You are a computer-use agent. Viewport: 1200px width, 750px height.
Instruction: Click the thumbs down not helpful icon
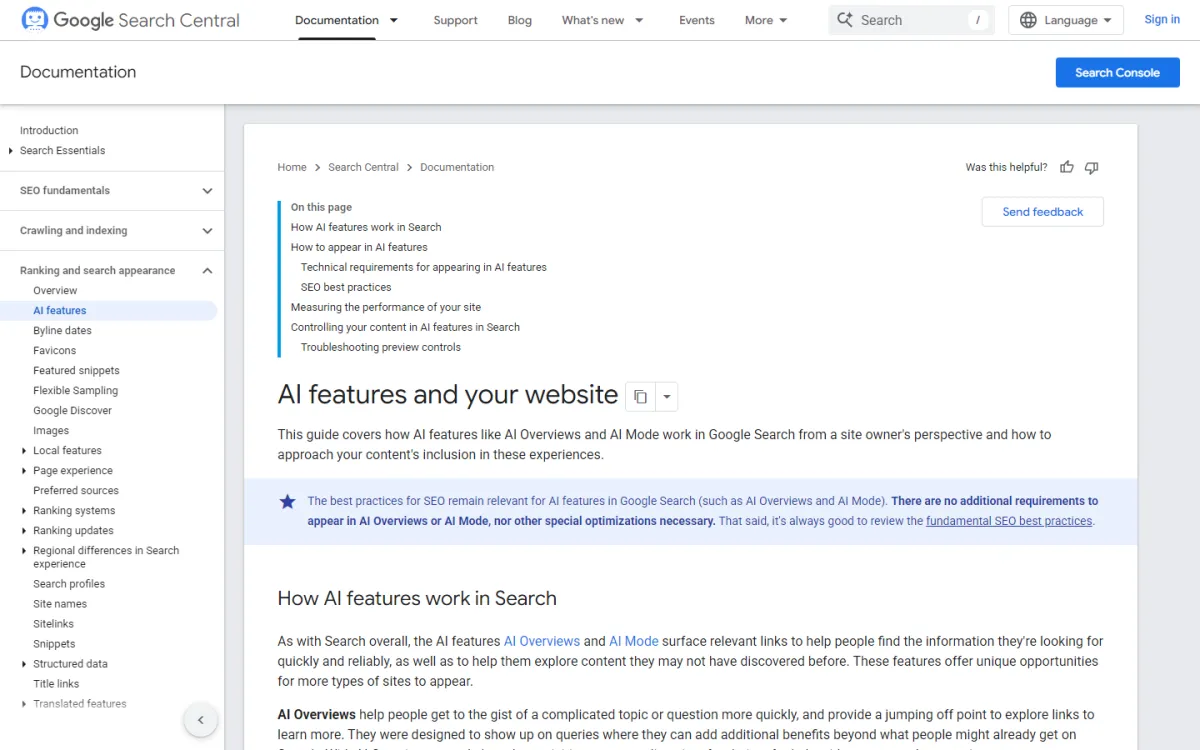coord(1092,167)
